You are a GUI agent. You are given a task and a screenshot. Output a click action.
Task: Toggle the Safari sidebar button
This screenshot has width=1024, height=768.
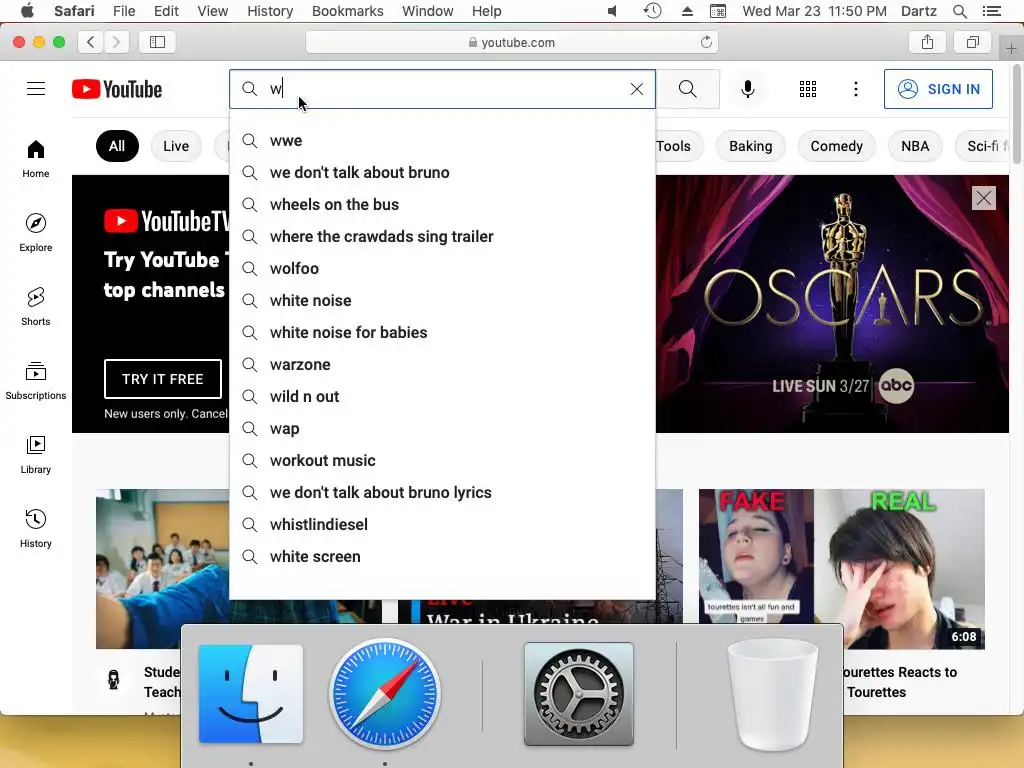pyautogui.click(x=157, y=42)
